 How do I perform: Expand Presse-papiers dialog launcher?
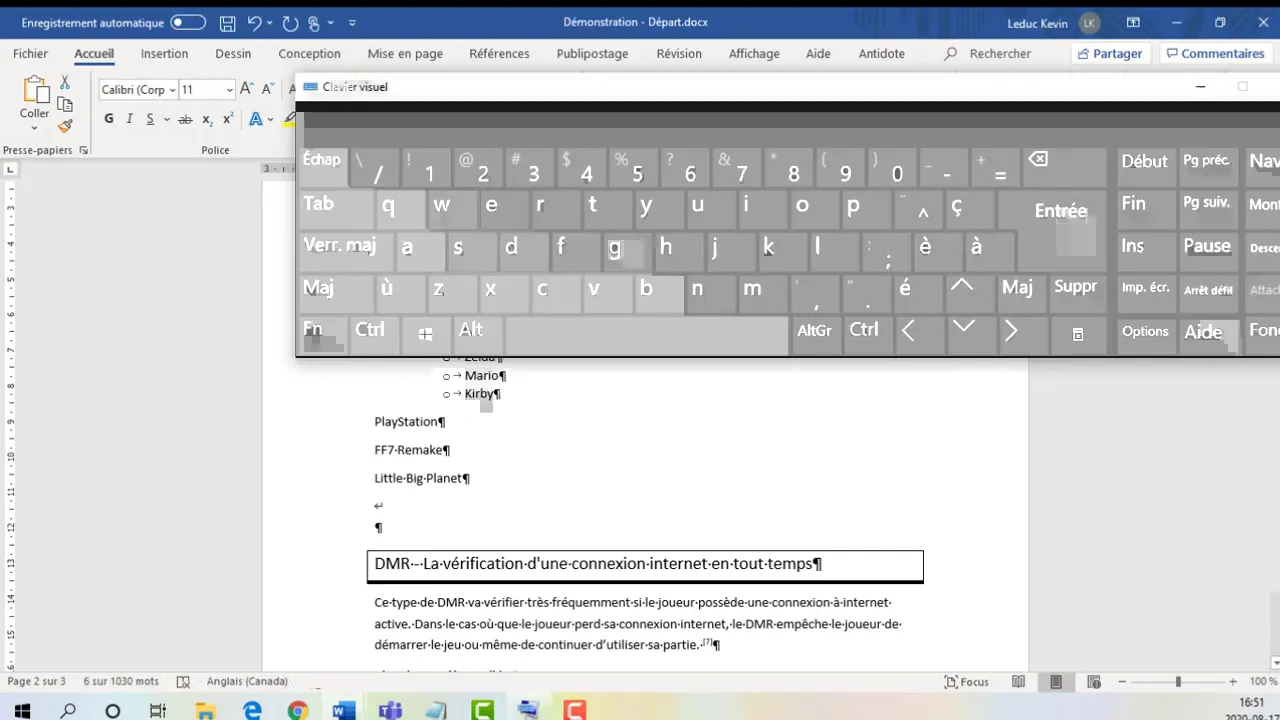click(83, 150)
